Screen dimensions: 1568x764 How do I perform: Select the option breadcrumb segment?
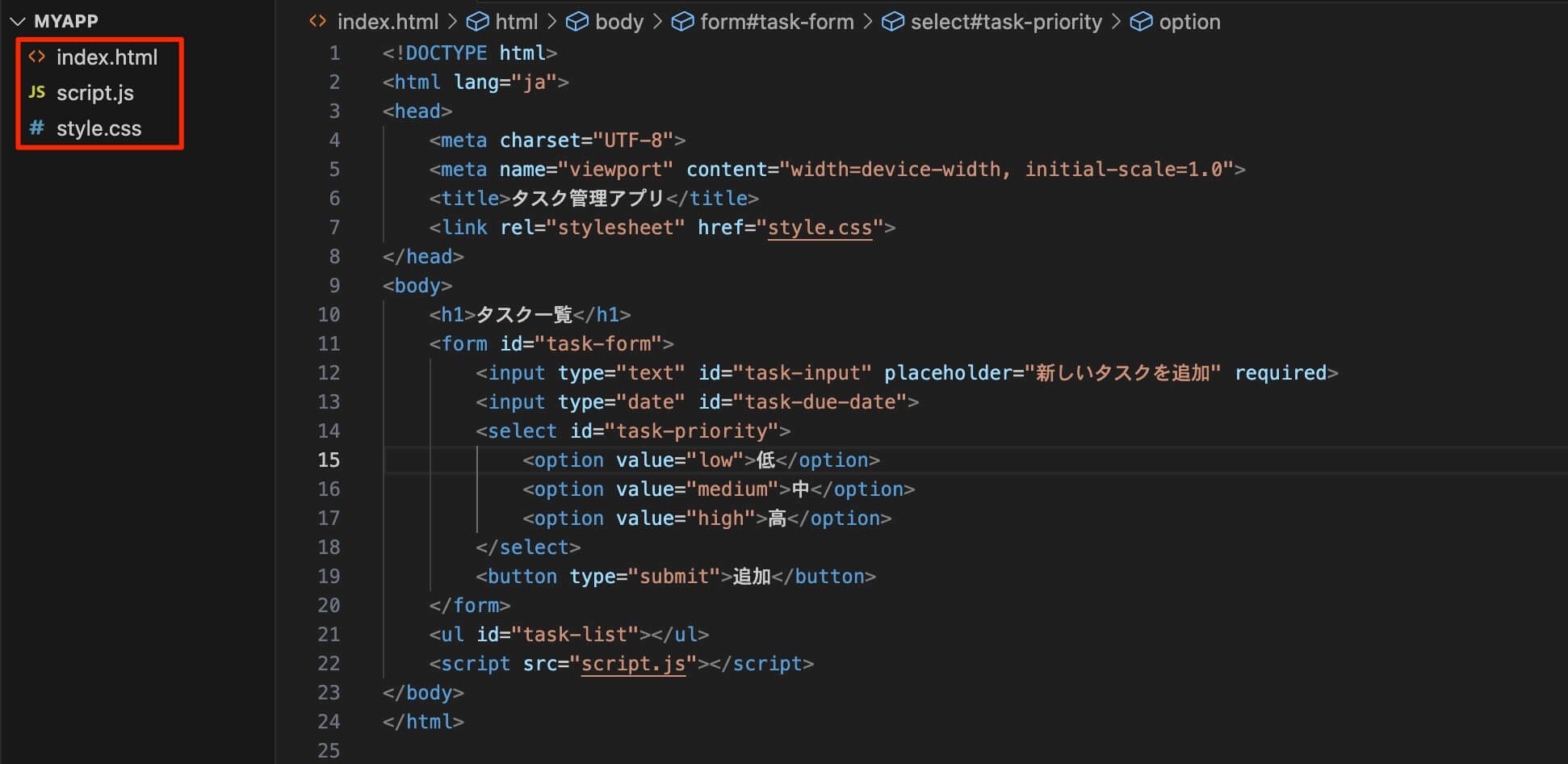[1189, 22]
